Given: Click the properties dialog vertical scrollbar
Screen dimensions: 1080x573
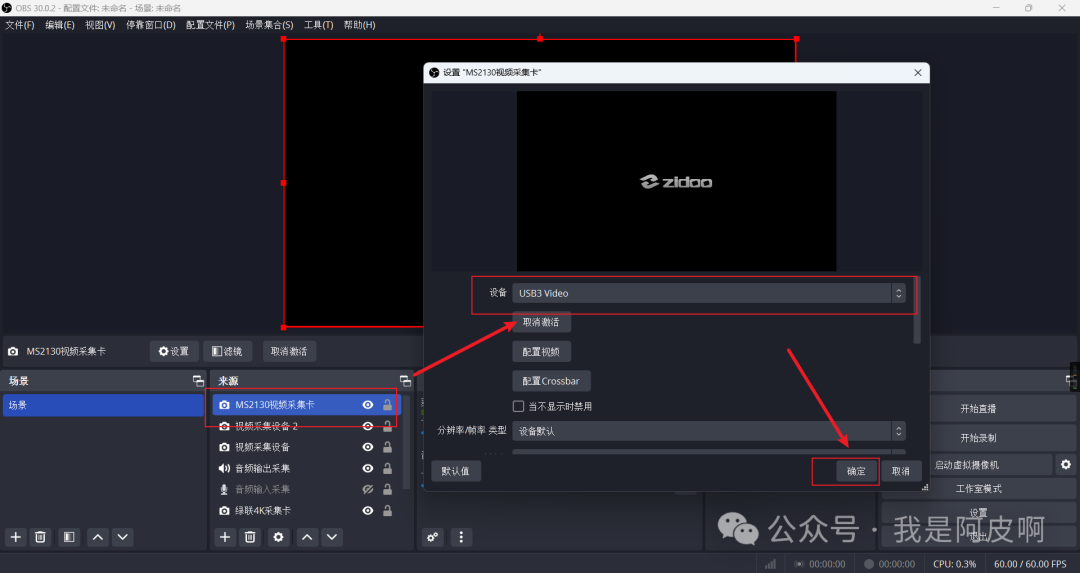Looking at the screenshot, I should [x=917, y=328].
